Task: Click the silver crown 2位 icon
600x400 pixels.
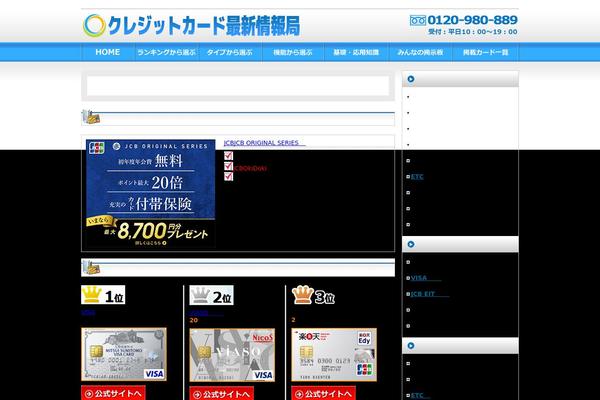Action: coord(211,296)
